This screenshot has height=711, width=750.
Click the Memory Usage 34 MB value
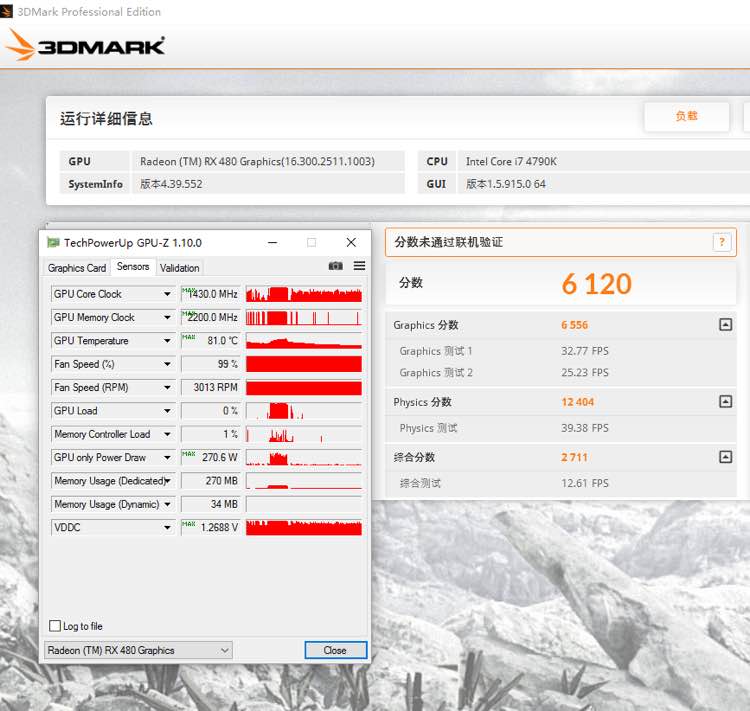click(210, 504)
